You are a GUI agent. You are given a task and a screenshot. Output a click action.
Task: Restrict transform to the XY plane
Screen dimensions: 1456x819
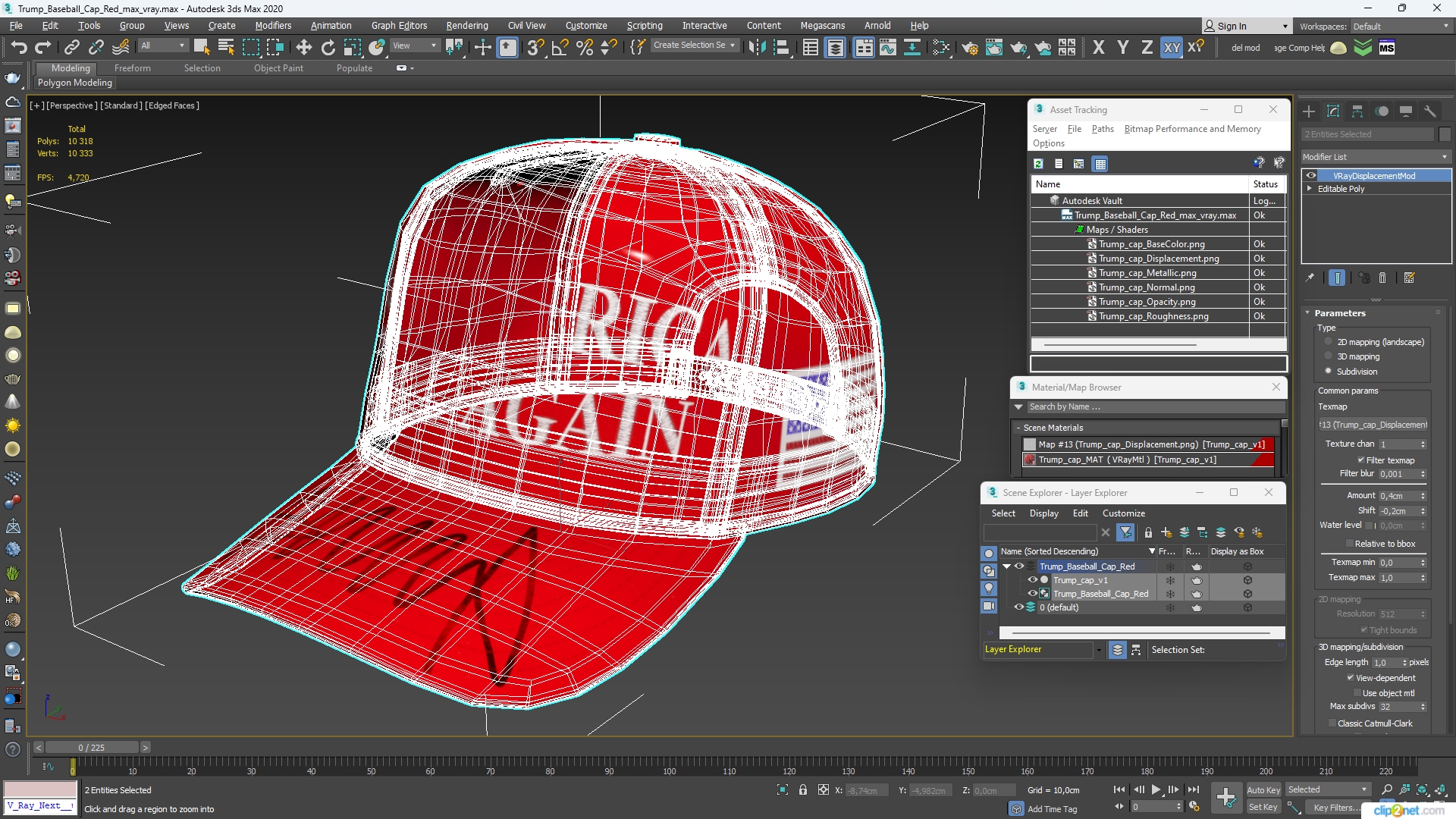tap(1172, 48)
